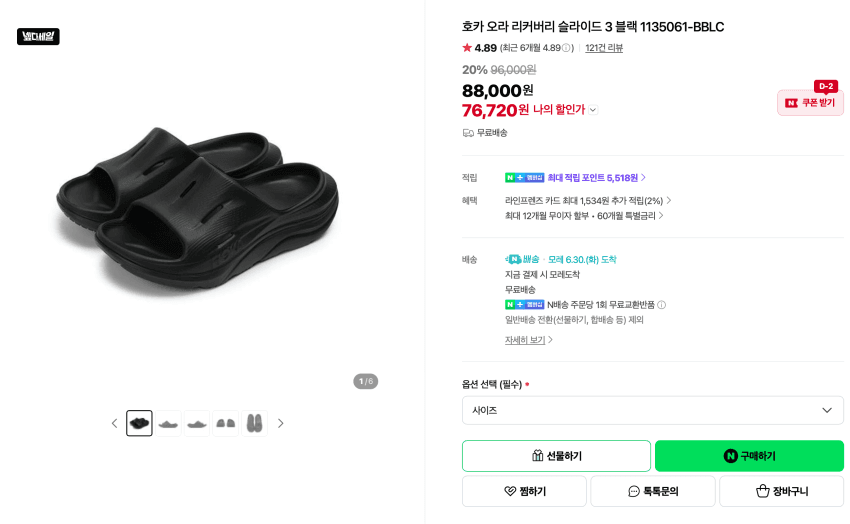Expand 라인프렌즈 카드 추가 적립 benefit

click(x=588, y=200)
